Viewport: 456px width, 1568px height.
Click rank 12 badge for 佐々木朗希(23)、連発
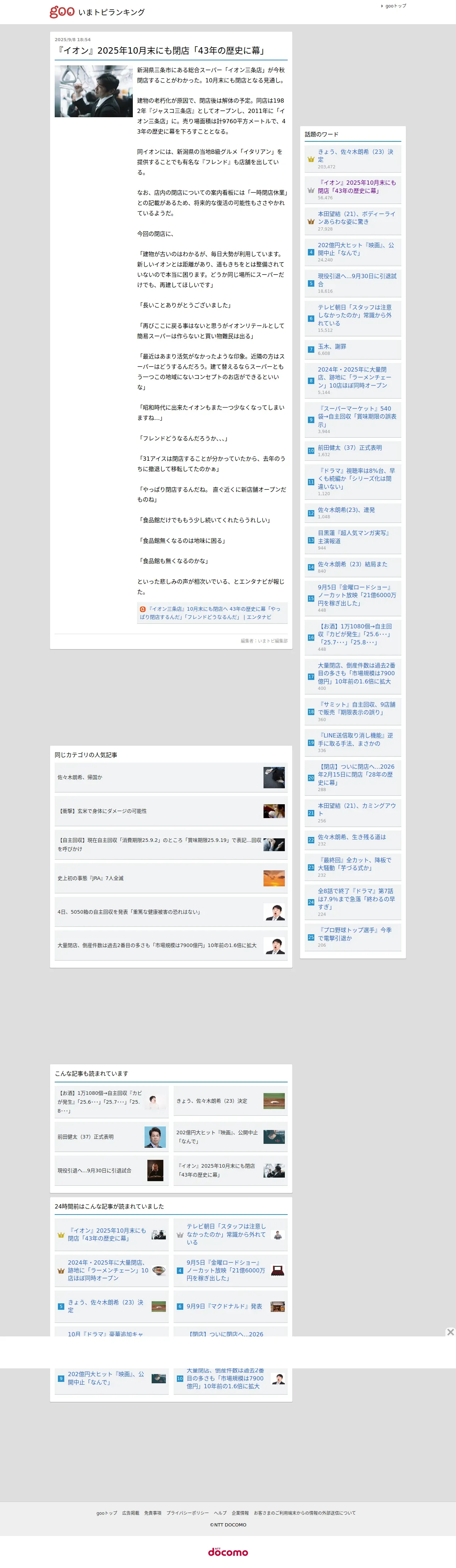point(311,513)
